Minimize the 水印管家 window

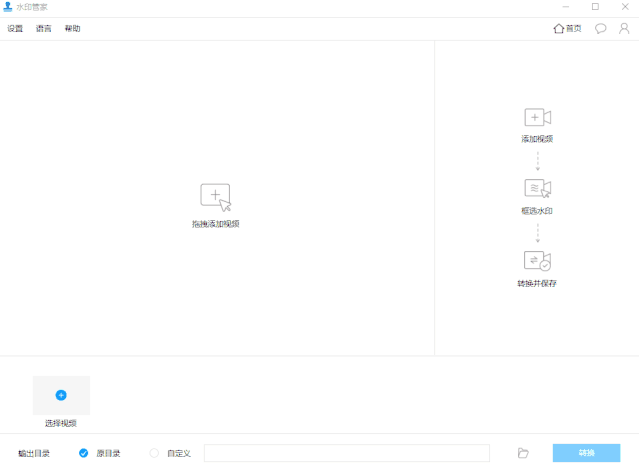coord(566,7)
